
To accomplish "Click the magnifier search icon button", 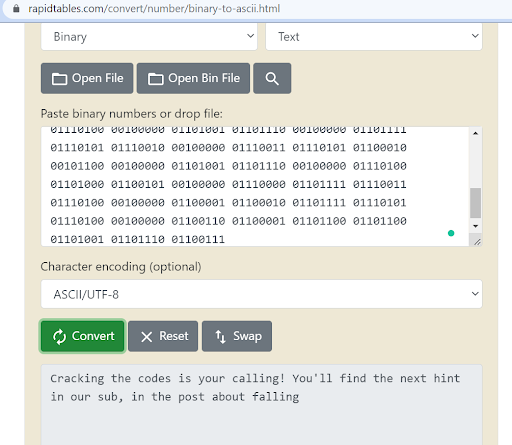I will (x=272, y=78).
